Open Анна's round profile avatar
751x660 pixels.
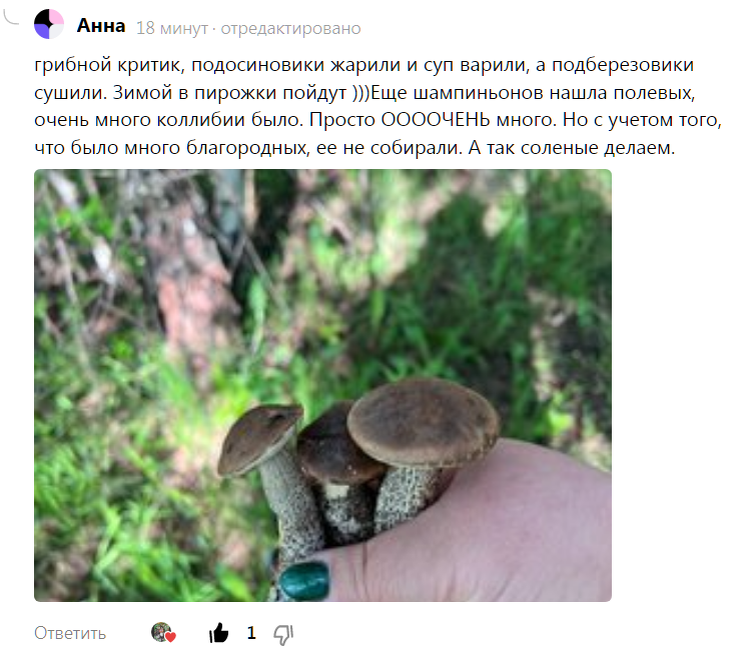pyautogui.click(x=49, y=24)
